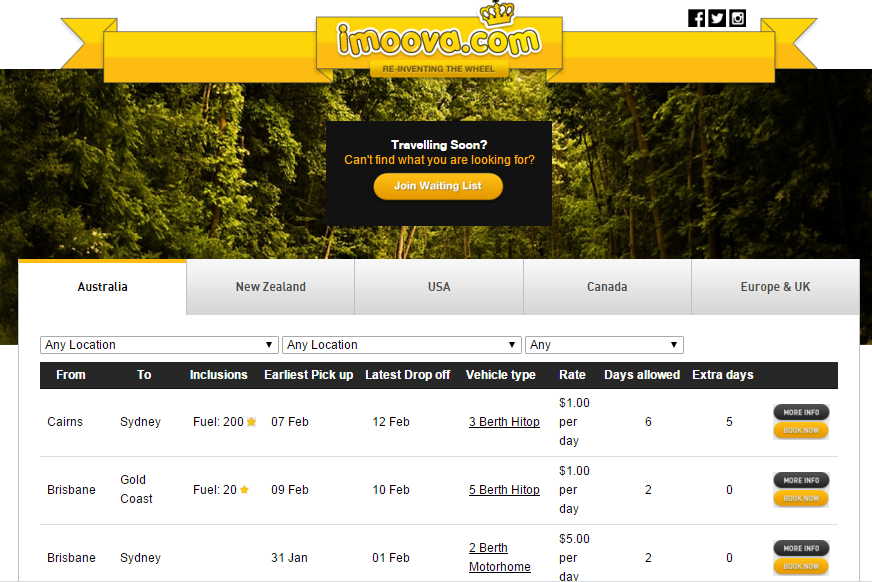Open the Any Location dropdown above Latest Drop off
872x582 pixels.
point(402,345)
